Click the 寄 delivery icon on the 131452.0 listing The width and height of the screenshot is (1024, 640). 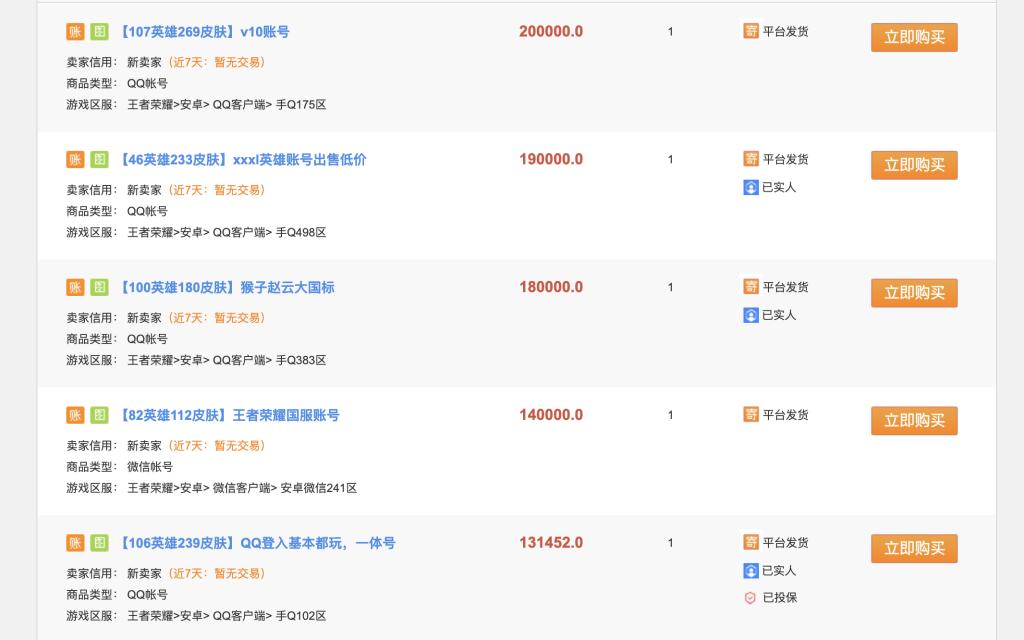pyautogui.click(x=750, y=543)
